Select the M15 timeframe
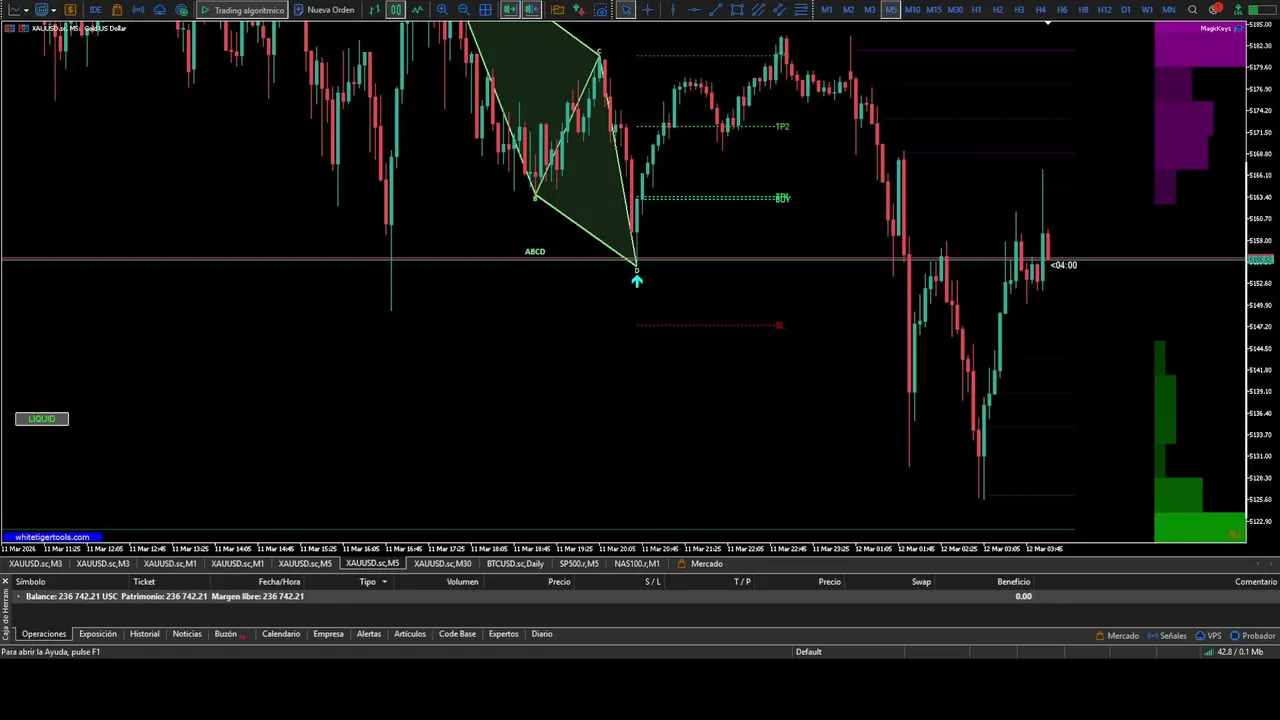This screenshot has width=1280, height=720. pos(934,10)
